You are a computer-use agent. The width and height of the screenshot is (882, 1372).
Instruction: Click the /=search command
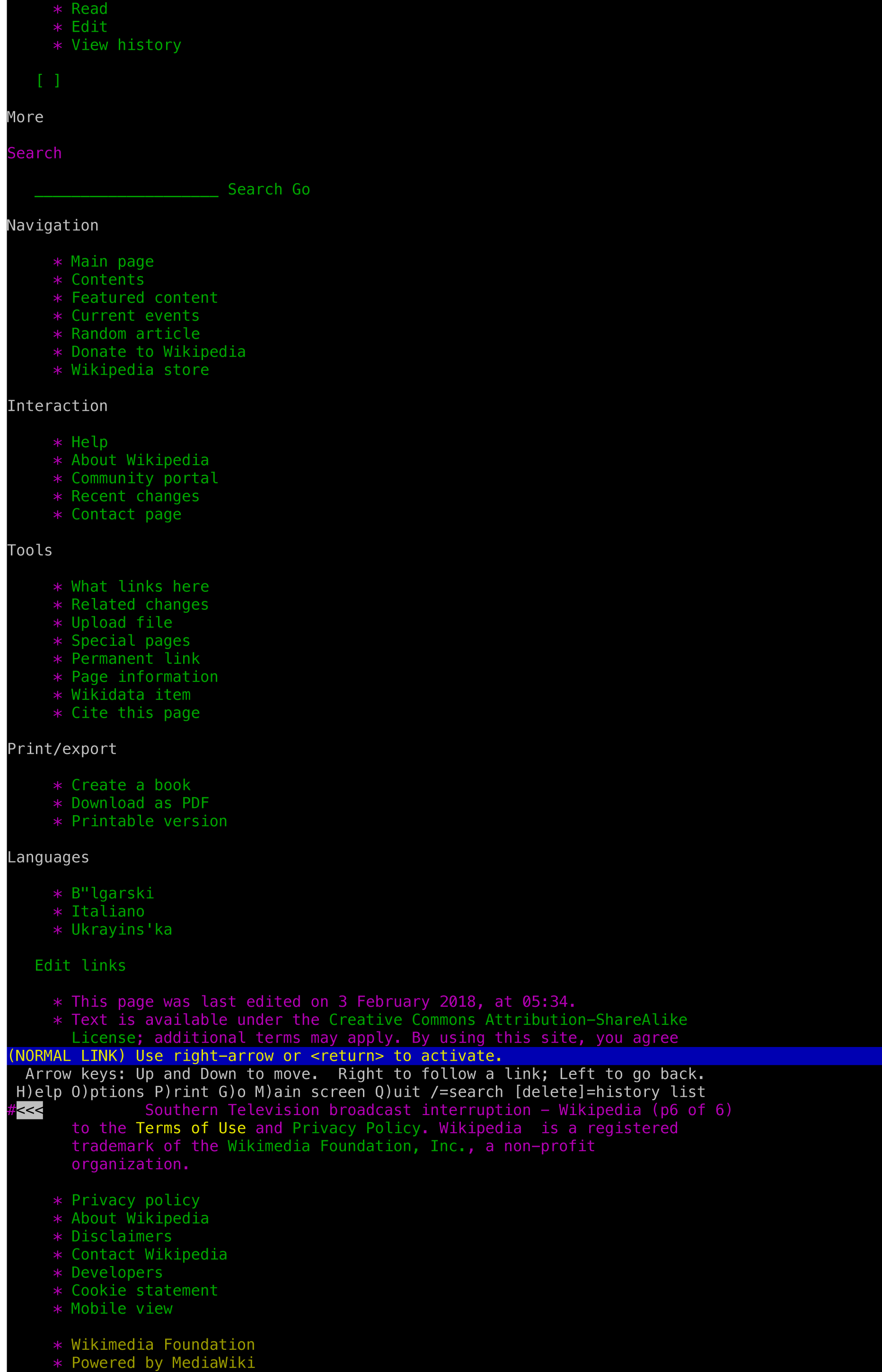tap(467, 1092)
